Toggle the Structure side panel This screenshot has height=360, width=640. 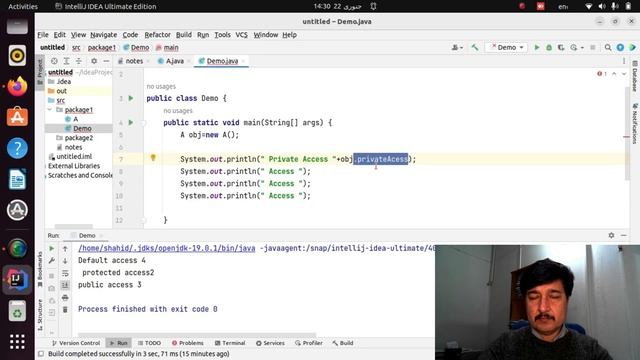(x=40, y=314)
